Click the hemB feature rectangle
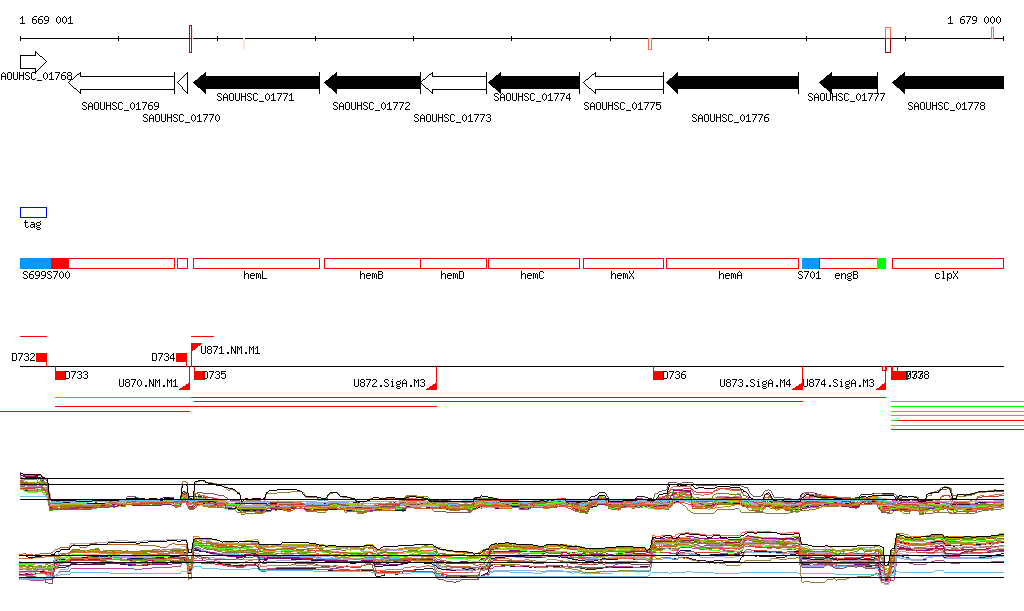This screenshot has width=1024, height=611. click(x=372, y=264)
